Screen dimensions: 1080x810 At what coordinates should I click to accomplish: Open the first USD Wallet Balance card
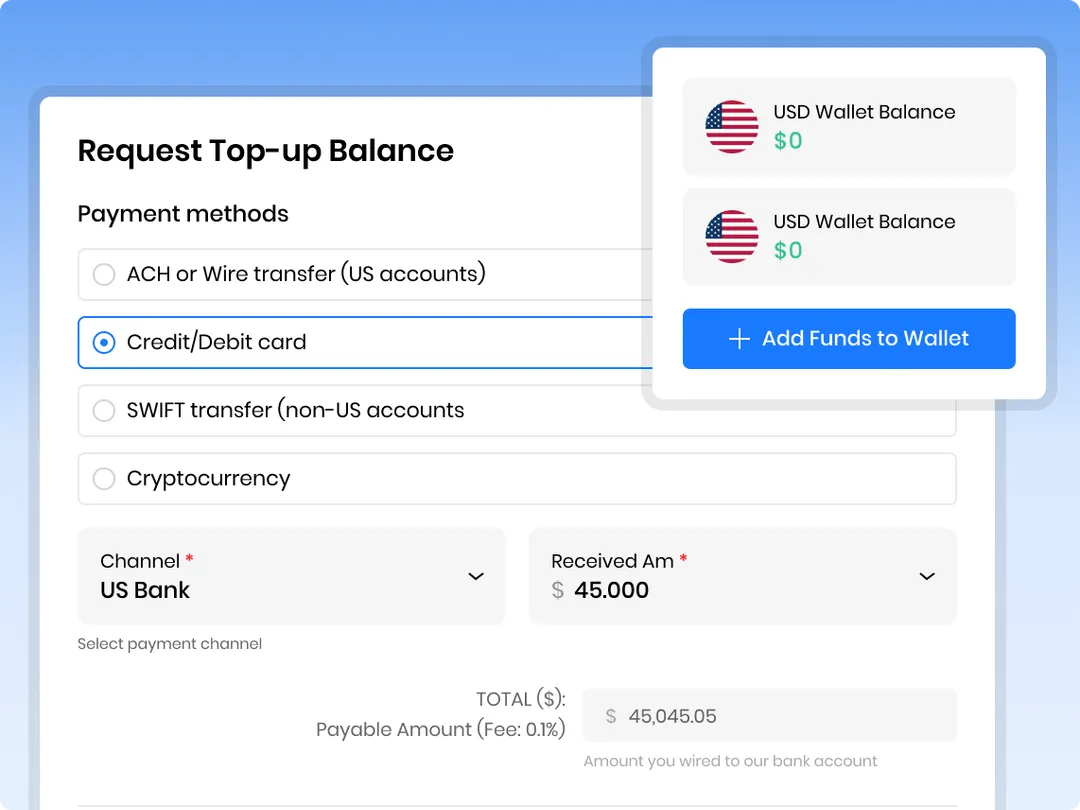[849, 127]
